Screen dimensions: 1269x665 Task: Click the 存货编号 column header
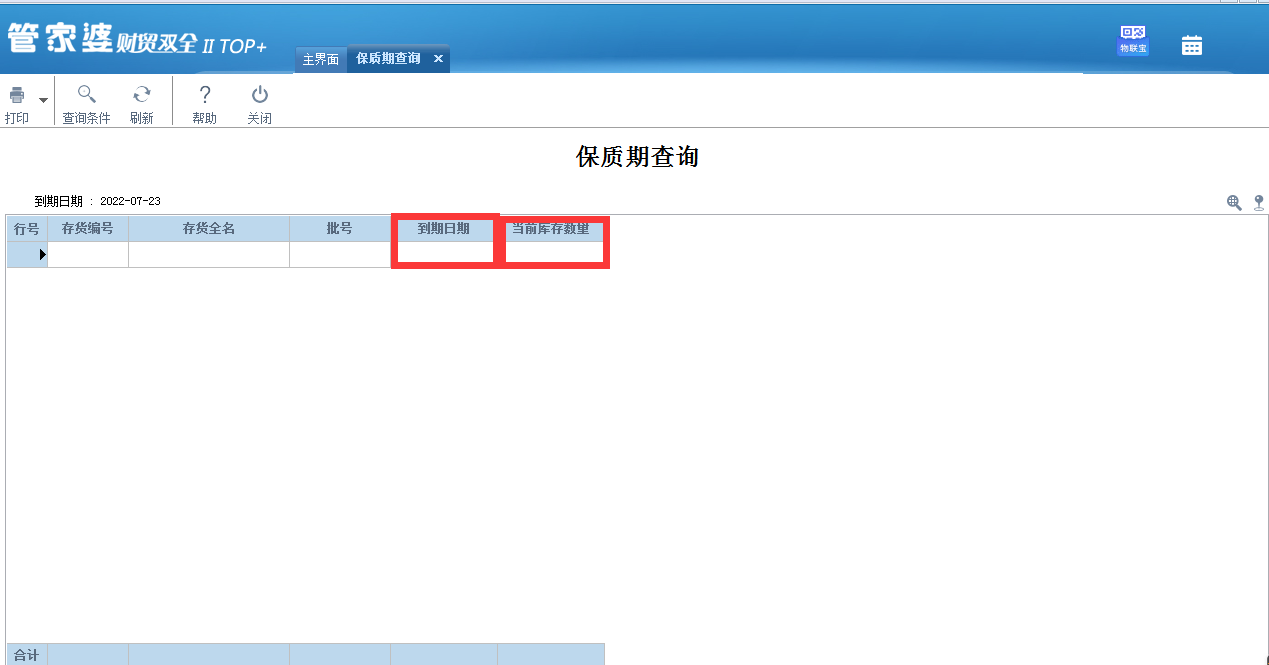coord(88,228)
